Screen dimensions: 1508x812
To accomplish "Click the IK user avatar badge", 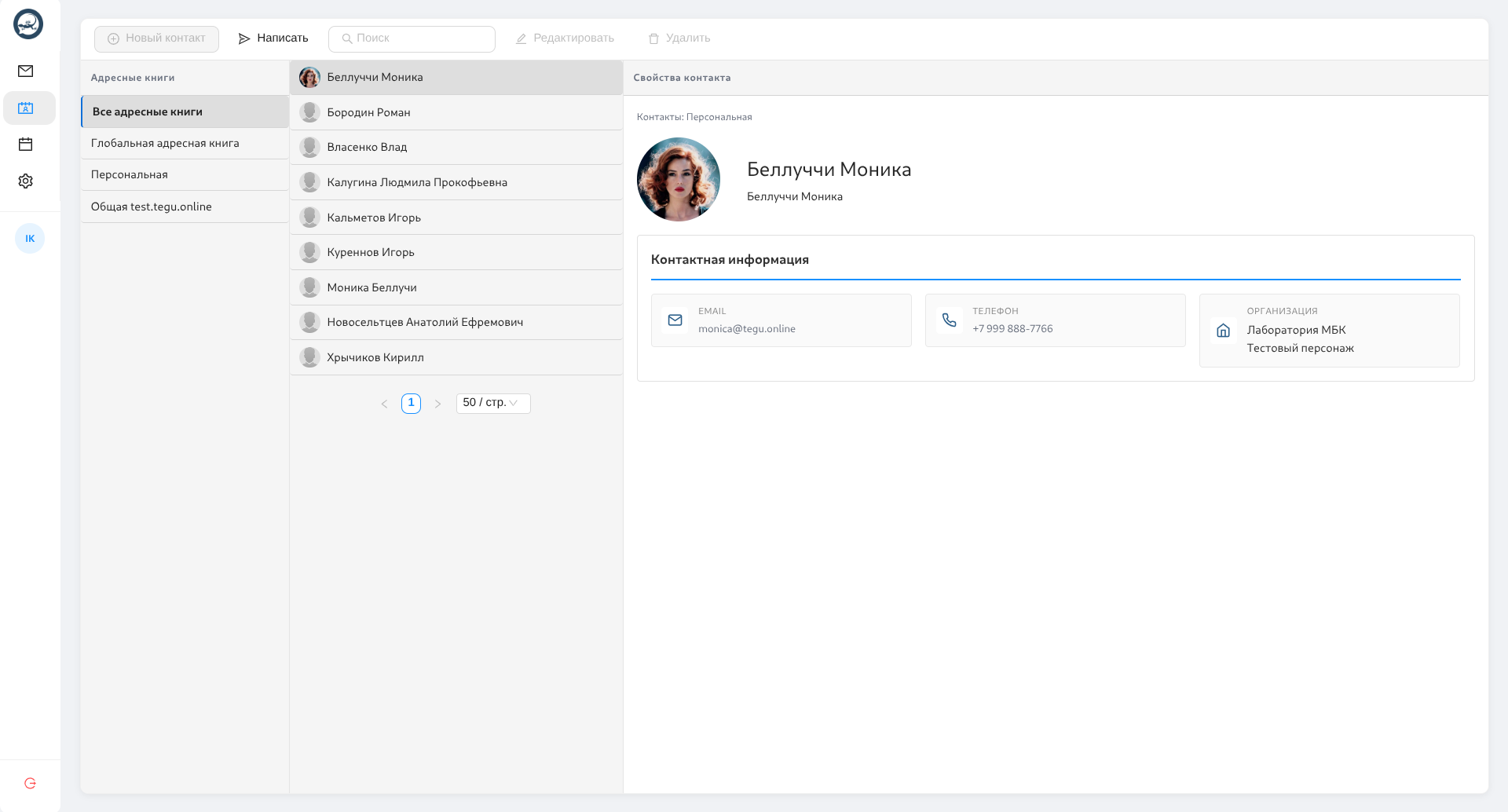I will tap(30, 239).
